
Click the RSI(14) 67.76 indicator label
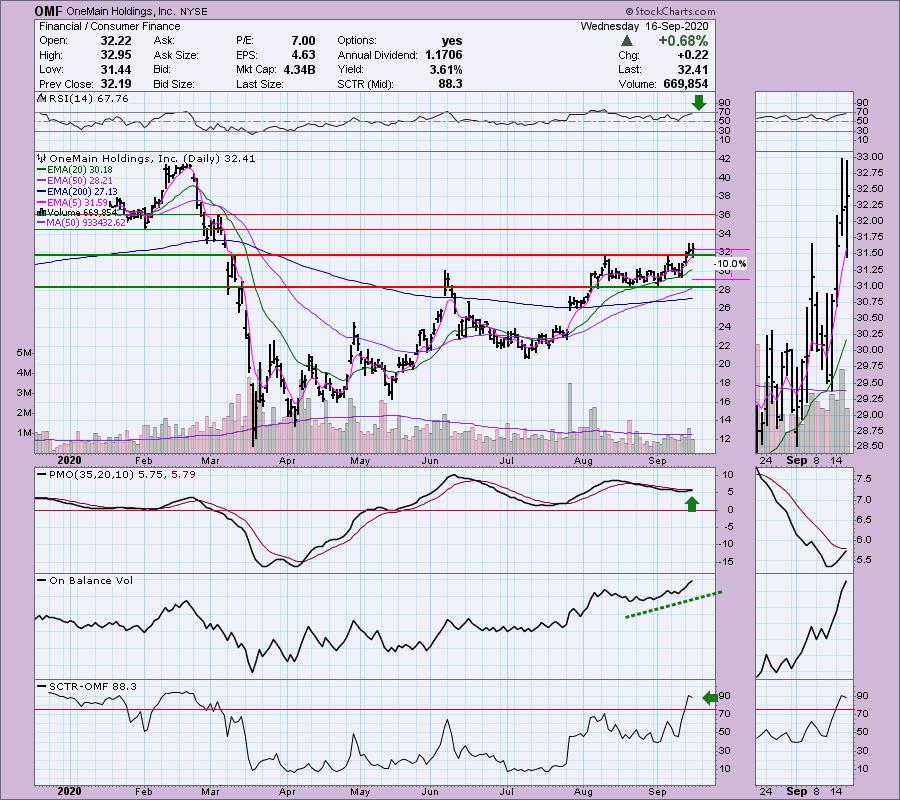pos(88,99)
